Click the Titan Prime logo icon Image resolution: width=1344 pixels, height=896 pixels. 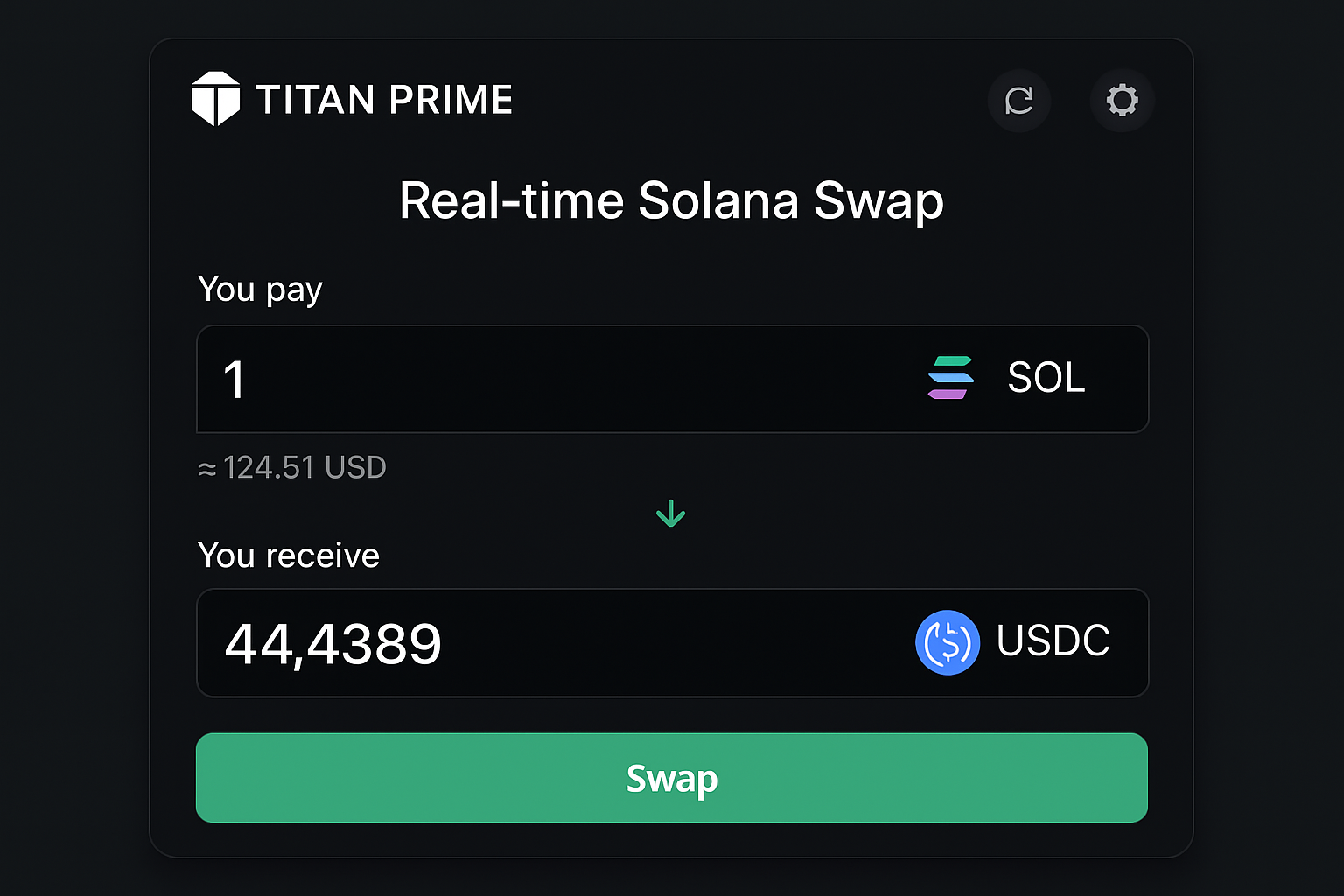tap(217, 99)
